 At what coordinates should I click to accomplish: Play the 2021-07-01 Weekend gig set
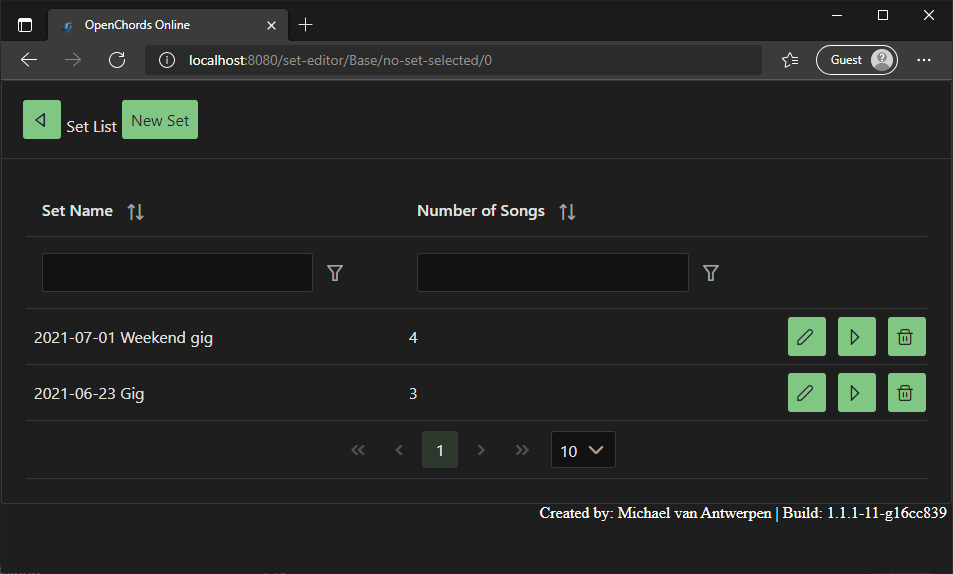tap(856, 337)
